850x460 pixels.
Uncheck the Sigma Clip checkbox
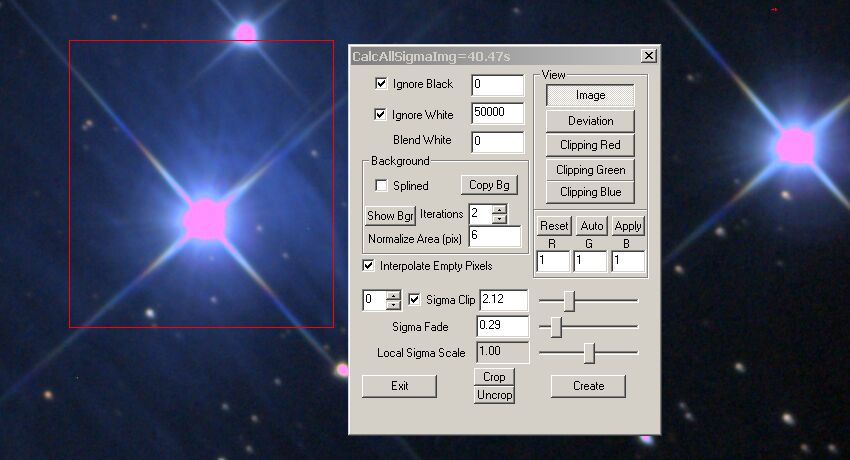(x=415, y=300)
